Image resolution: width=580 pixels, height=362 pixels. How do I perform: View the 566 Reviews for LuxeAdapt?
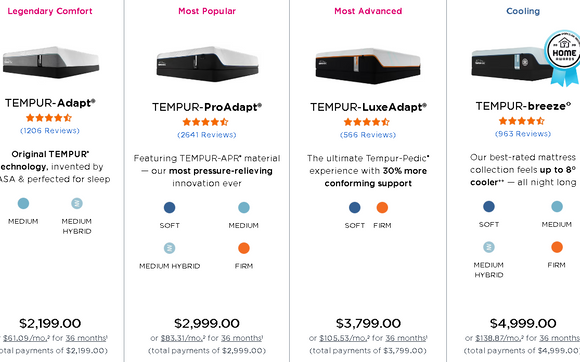pyautogui.click(x=368, y=135)
